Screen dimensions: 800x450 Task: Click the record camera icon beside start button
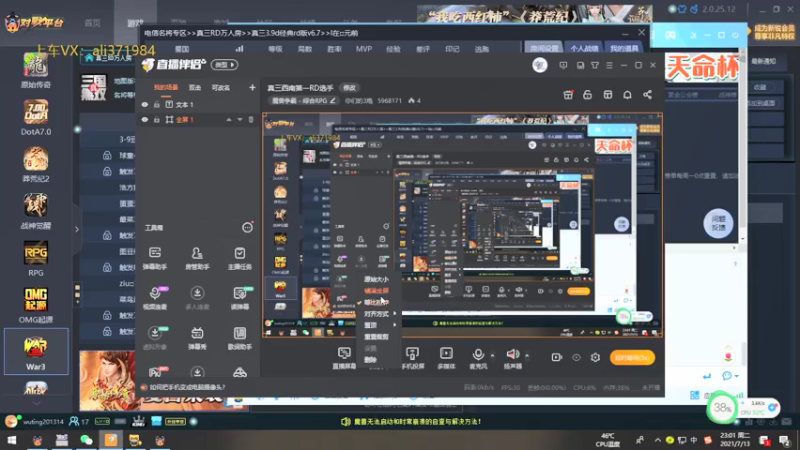point(557,357)
